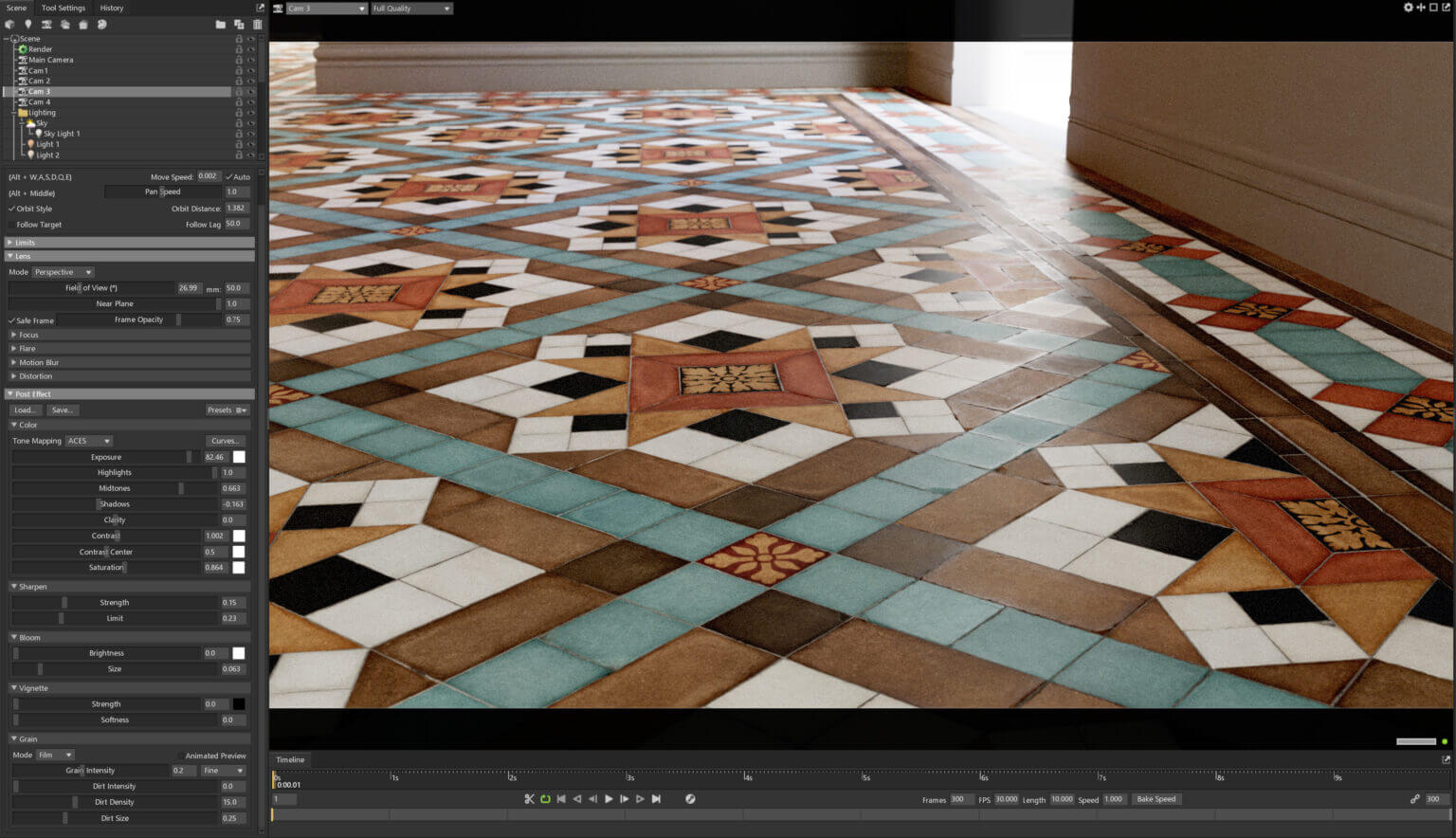This screenshot has width=1456, height=838.
Task: Toggle the Auto move speed checkbox
Action: (228, 177)
